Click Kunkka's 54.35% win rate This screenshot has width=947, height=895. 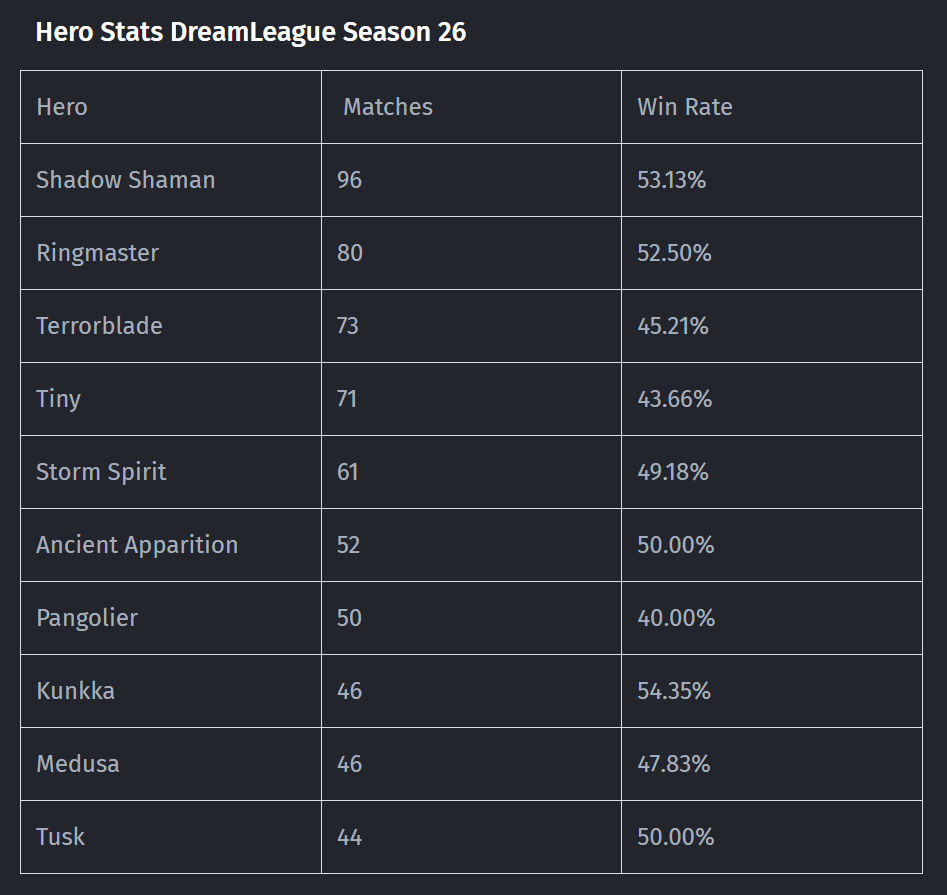674,691
